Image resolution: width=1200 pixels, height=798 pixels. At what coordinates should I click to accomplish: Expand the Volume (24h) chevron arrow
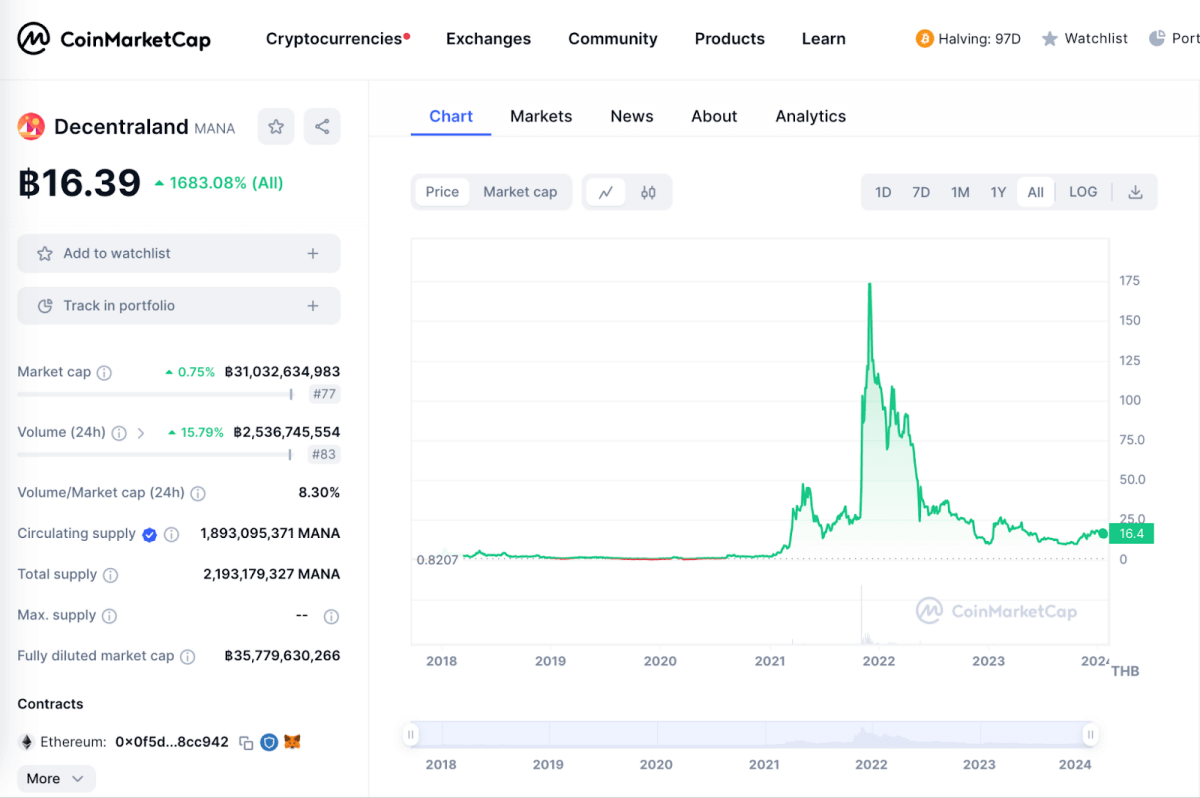point(141,433)
